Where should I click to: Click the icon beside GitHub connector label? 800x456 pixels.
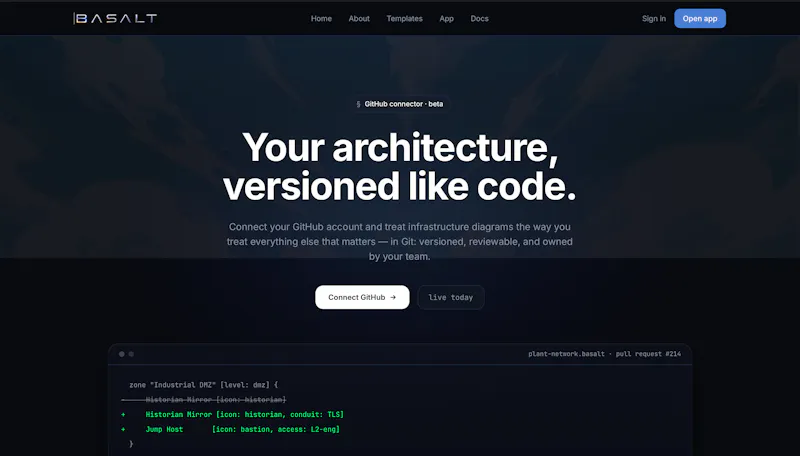pyautogui.click(x=358, y=104)
